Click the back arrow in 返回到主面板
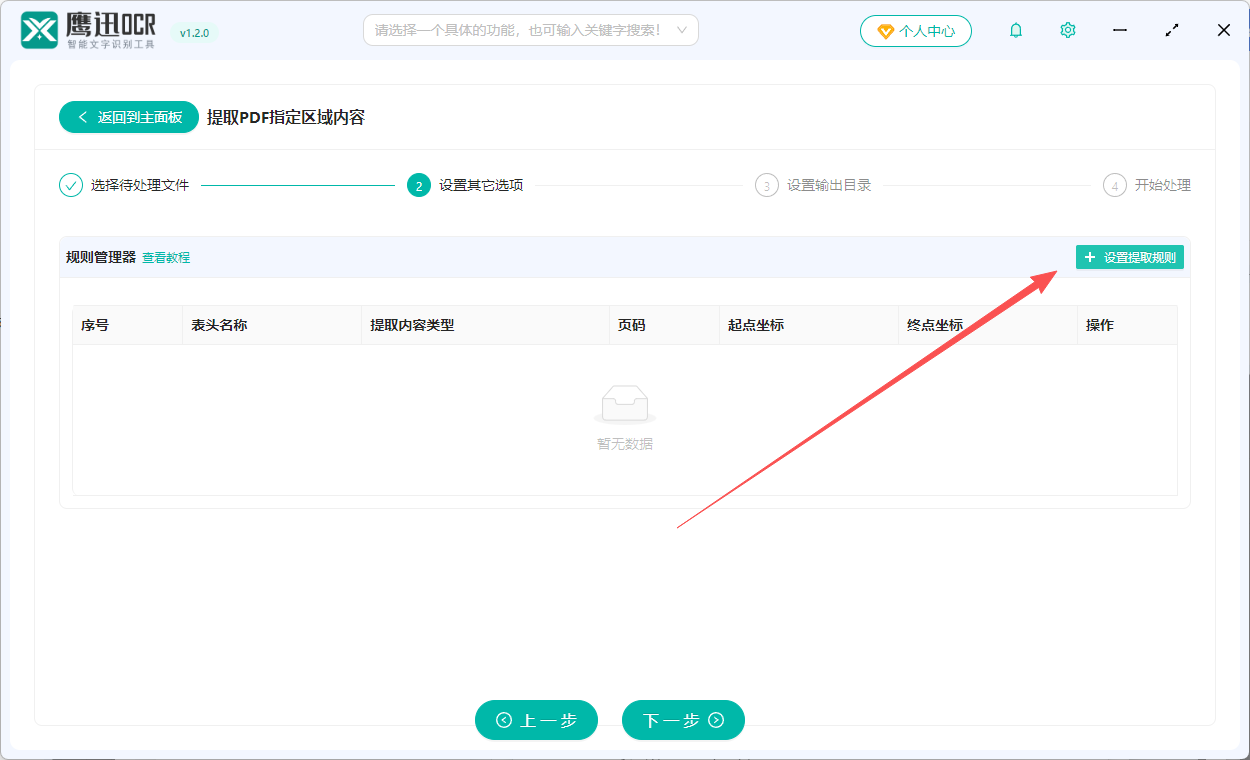Screen dimensions: 1250x760 tap(82, 116)
